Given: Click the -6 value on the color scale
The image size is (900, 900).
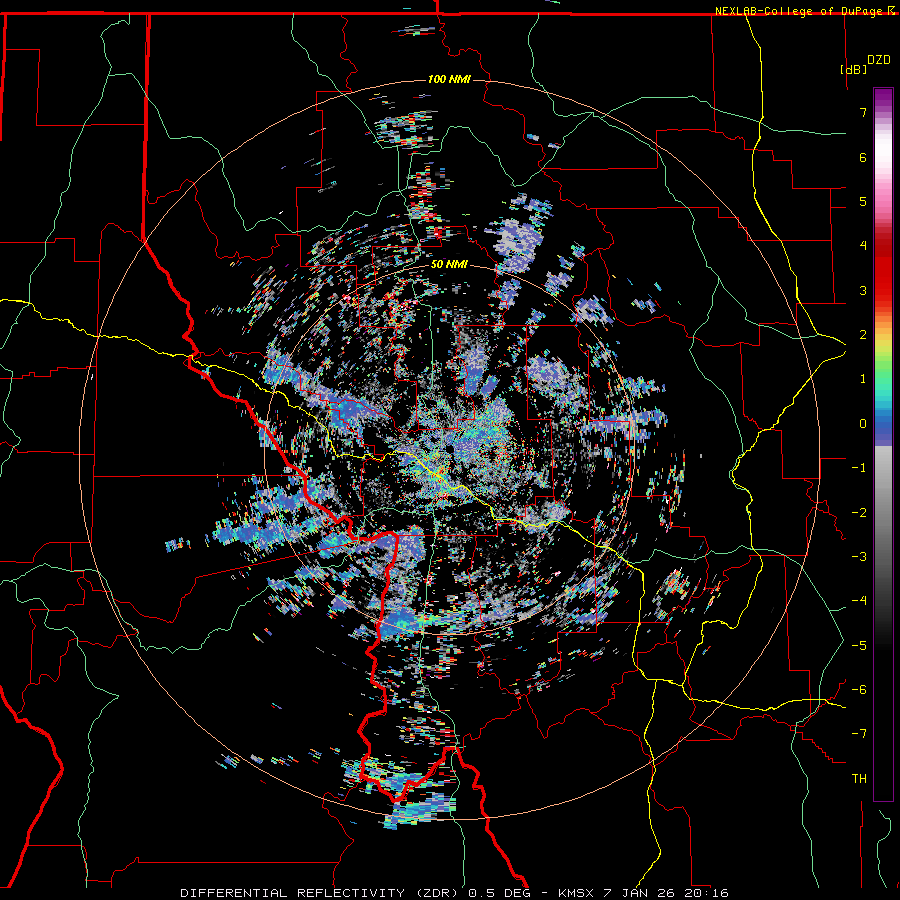Looking at the screenshot, I should (859, 690).
